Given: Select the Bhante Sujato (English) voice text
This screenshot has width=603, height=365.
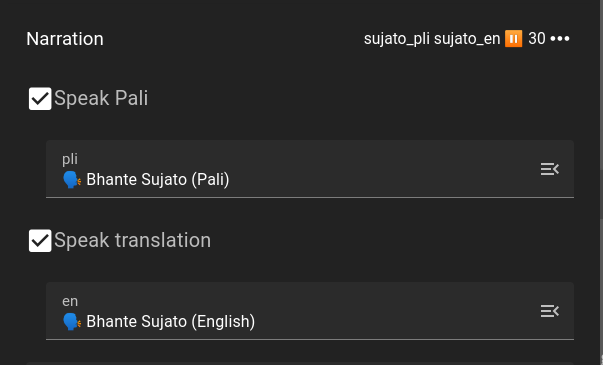Looking at the screenshot, I should (x=170, y=322).
